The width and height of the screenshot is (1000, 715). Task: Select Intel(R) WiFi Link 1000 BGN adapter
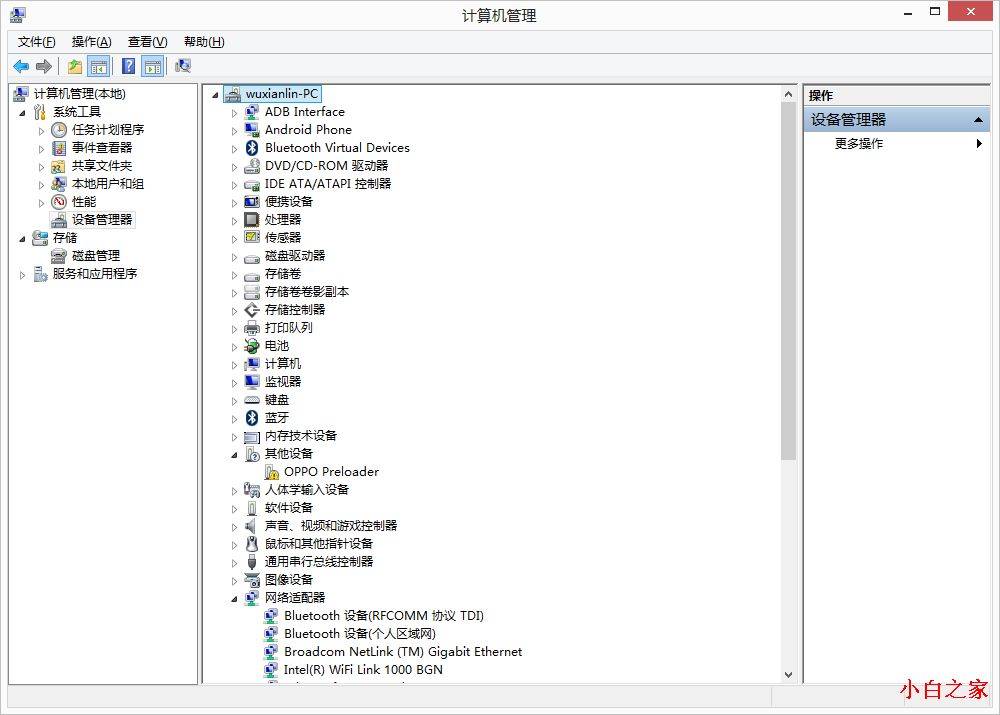tap(363, 670)
